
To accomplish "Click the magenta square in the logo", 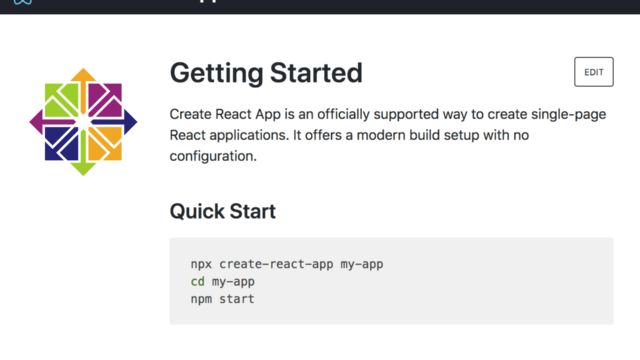I will pos(105,100).
